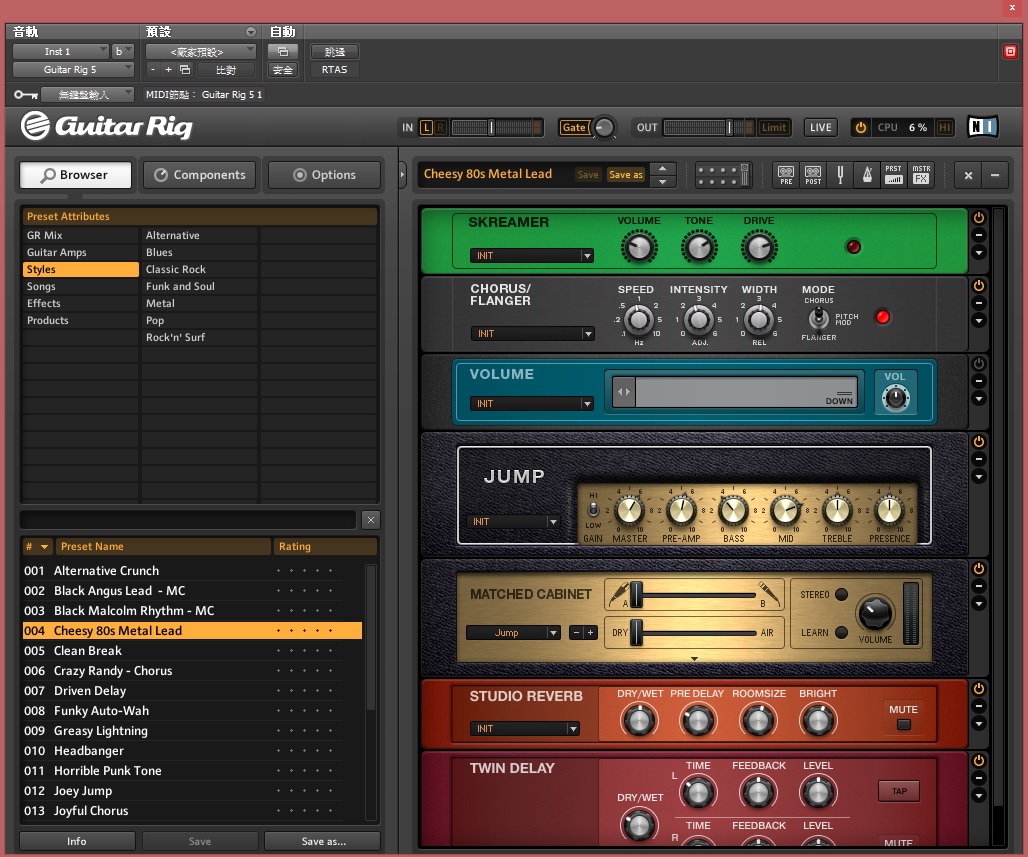The height and width of the screenshot is (857, 1028).
Task: Open Skreamer INIT preset dropdown
Action: (532, 256)
